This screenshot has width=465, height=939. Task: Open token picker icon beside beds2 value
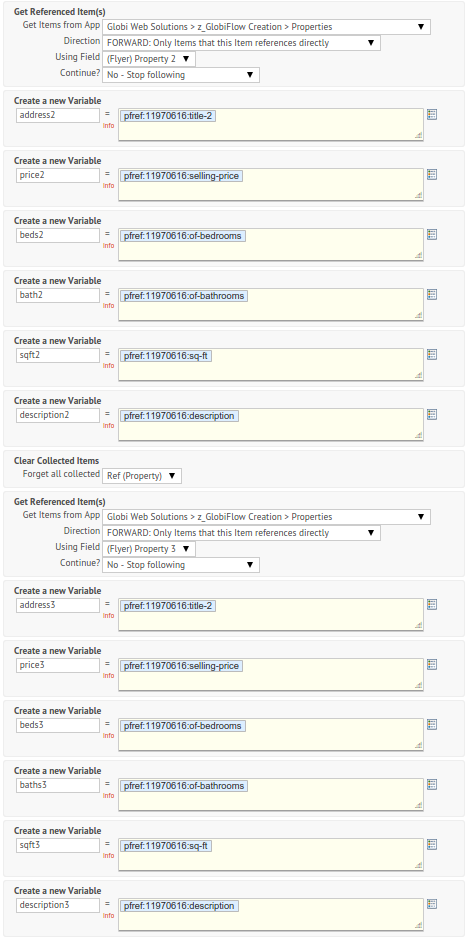[431, 234]
